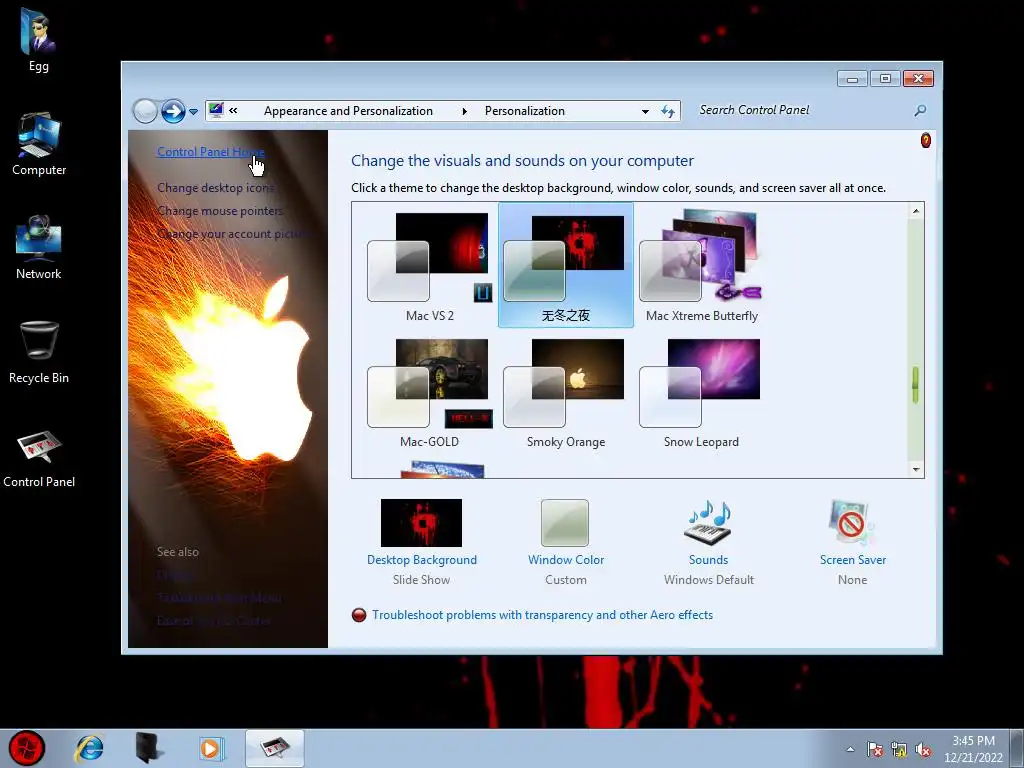Click the Control Panel taskbar button
Screen dimensions: 1024x768
(274, 748)
